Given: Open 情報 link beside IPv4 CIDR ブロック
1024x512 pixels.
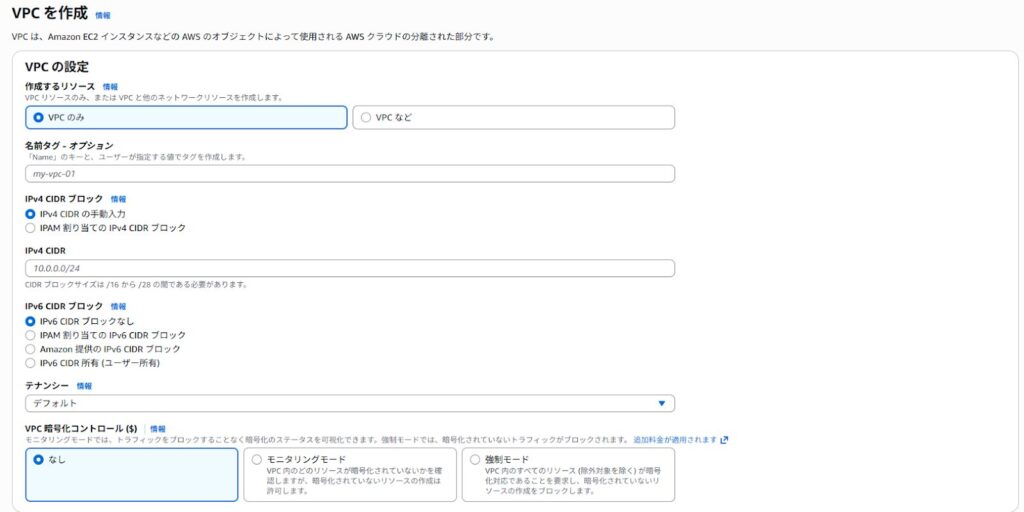Looking at the screenshot, I should 118,199.
